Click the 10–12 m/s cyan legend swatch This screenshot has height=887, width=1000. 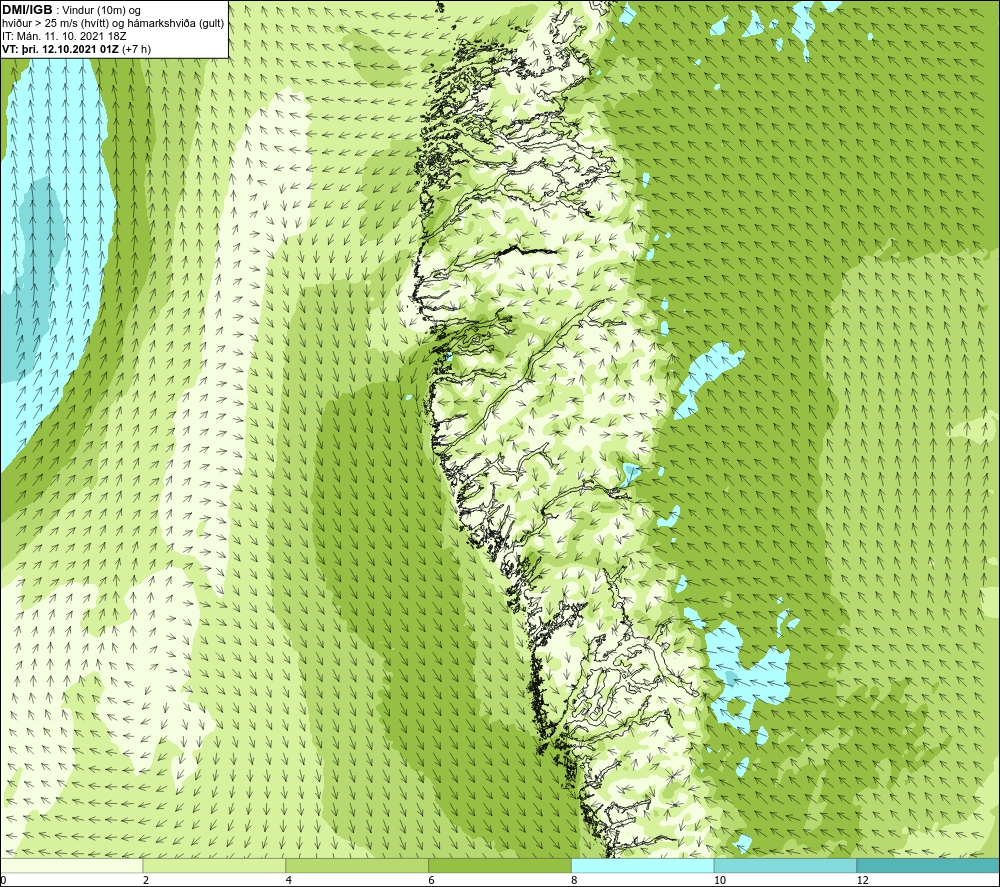(786, 865)
